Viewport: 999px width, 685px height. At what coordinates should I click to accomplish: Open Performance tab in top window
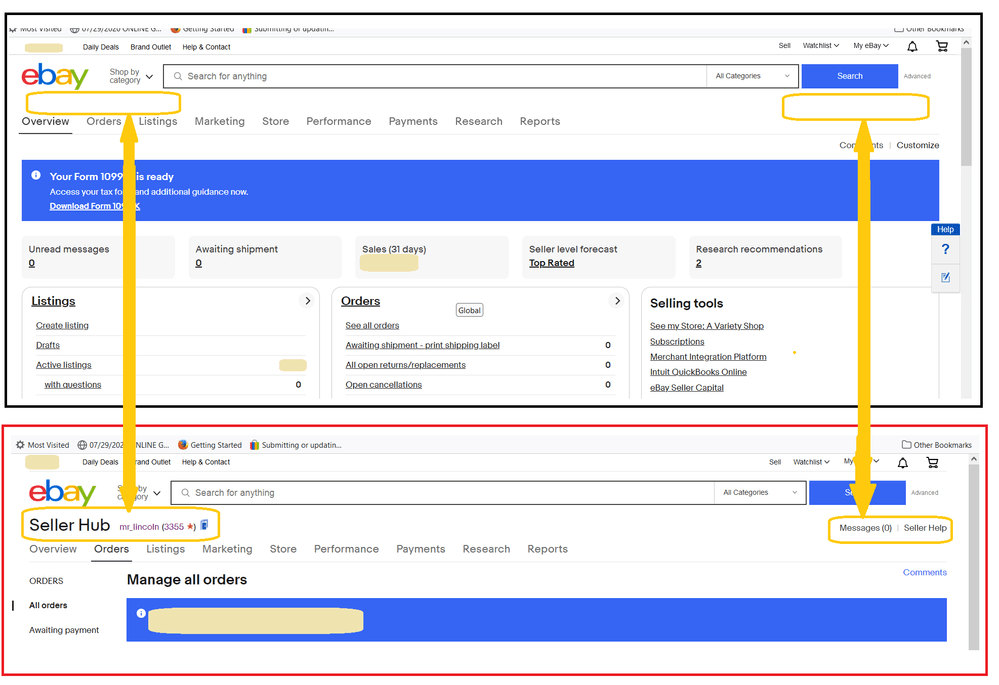339,121
